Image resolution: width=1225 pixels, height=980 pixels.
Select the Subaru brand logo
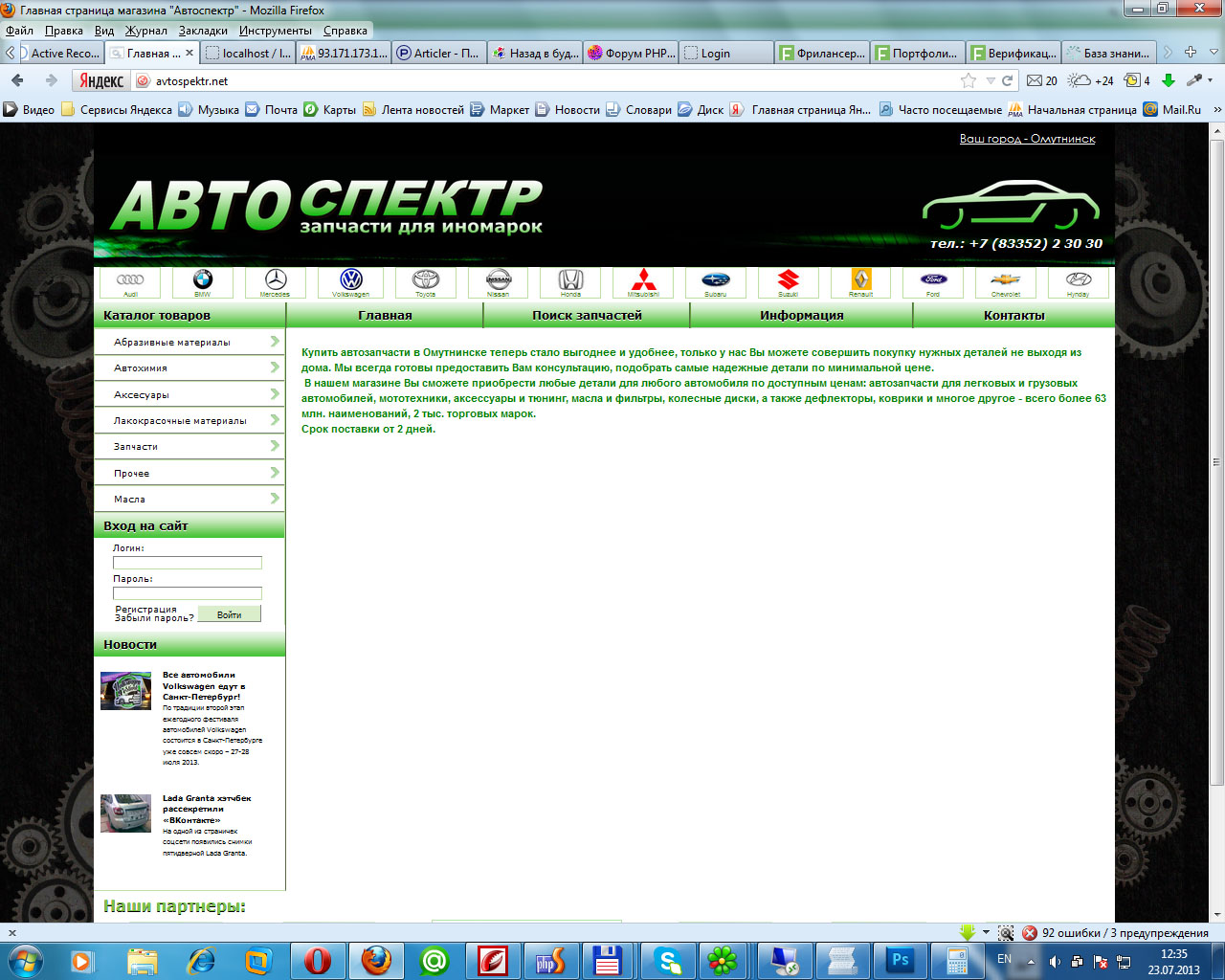716,282
